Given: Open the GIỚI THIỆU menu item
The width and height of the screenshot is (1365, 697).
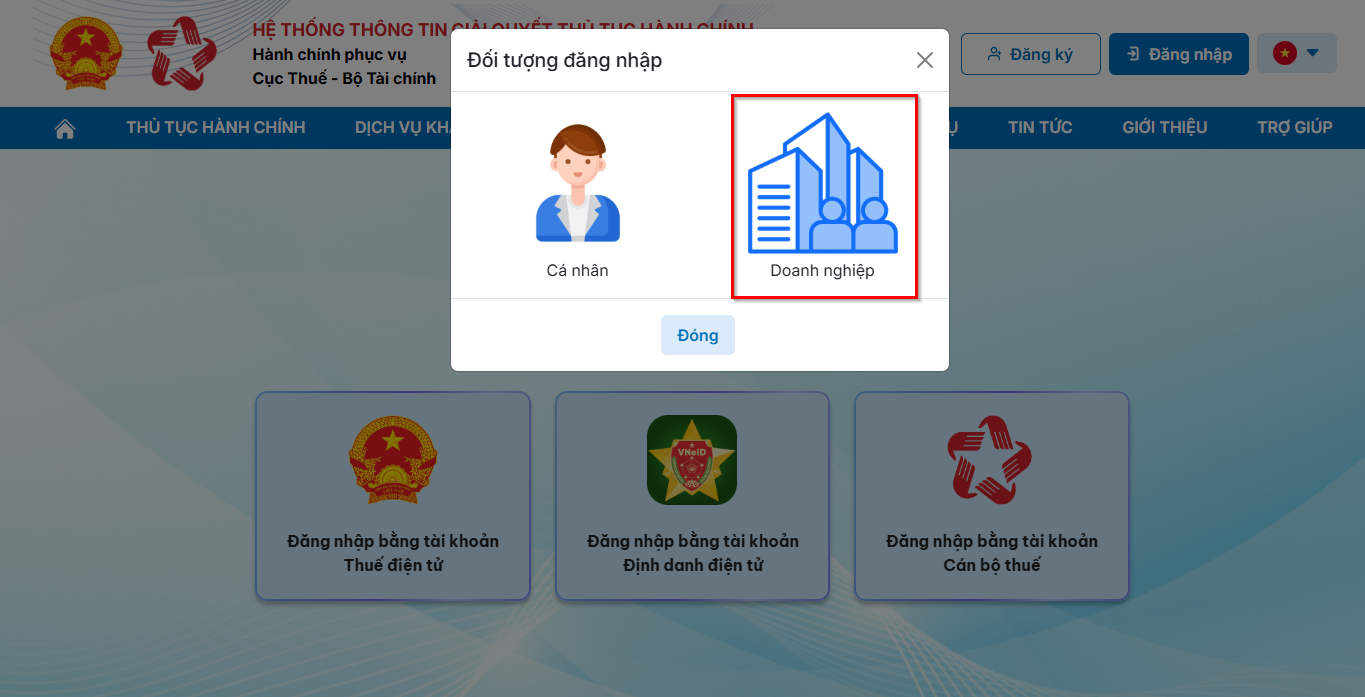Looking at the screenshot, I should [x=1165, y=128].
